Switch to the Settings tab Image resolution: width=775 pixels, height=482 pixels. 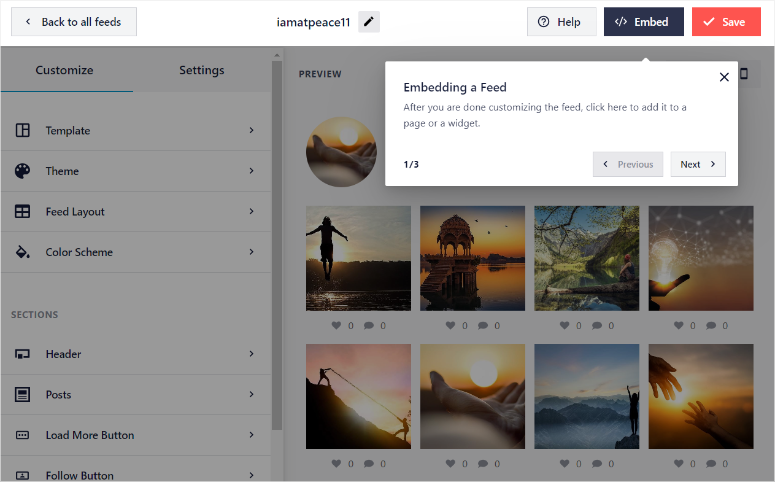[x=201, y=70]
